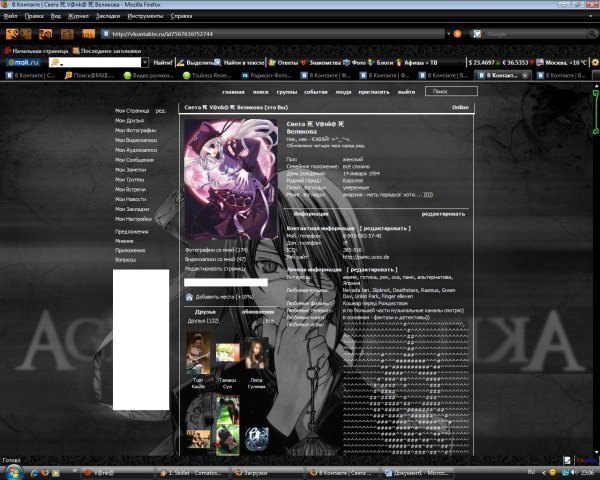Click редактировать next to Контактная информация
This screenshot has width=600, height=480.
[x=385, y=228]
